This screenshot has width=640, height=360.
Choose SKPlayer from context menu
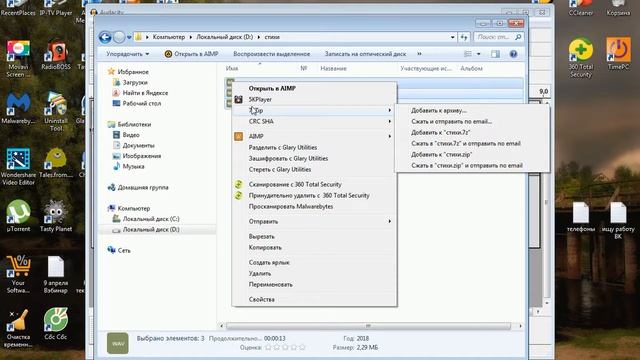(x=314, y=100)
